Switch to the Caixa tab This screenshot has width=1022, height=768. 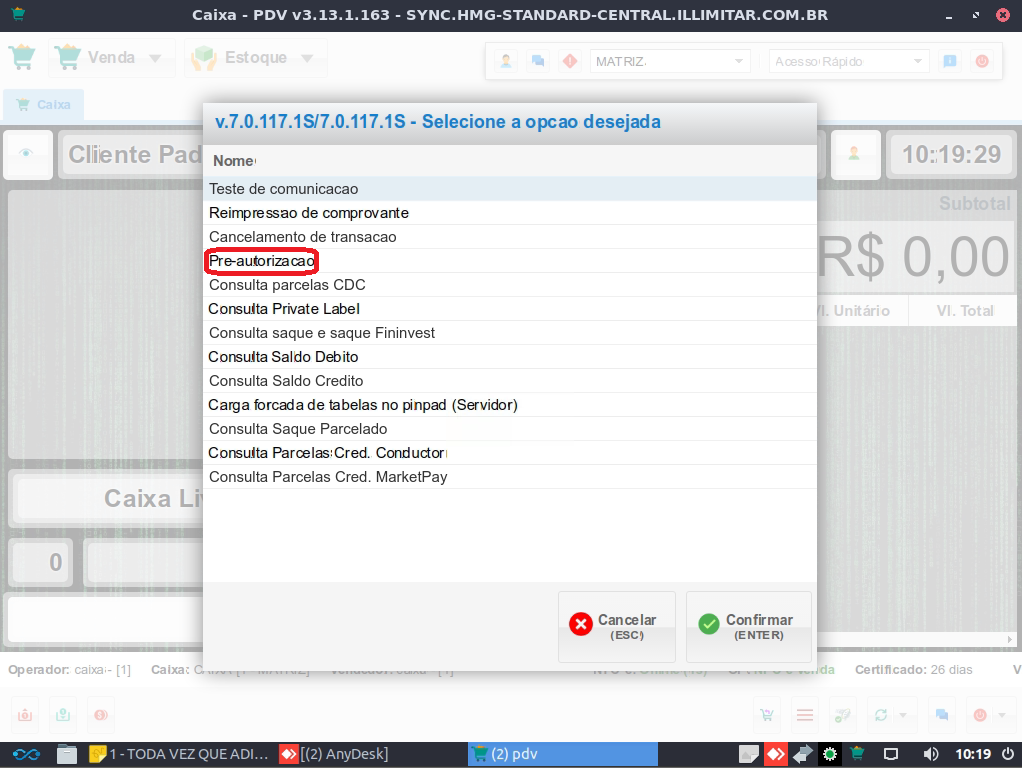click(x=43, y=105)
